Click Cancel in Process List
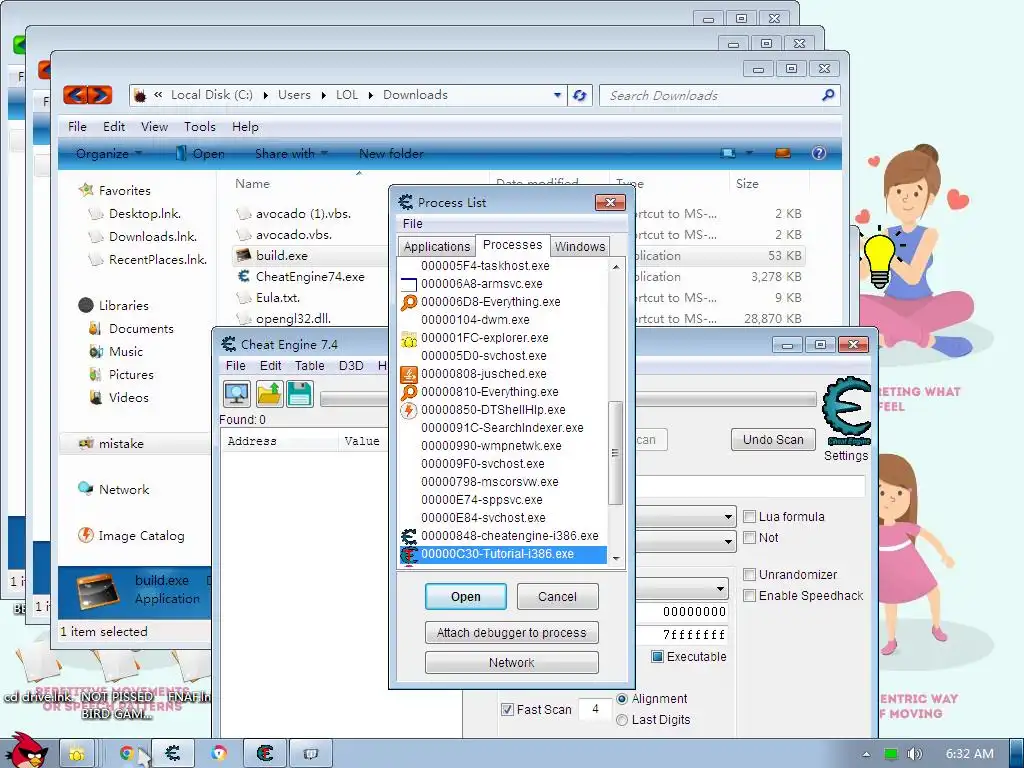The image size is (1024, 768). click(557, 596)
